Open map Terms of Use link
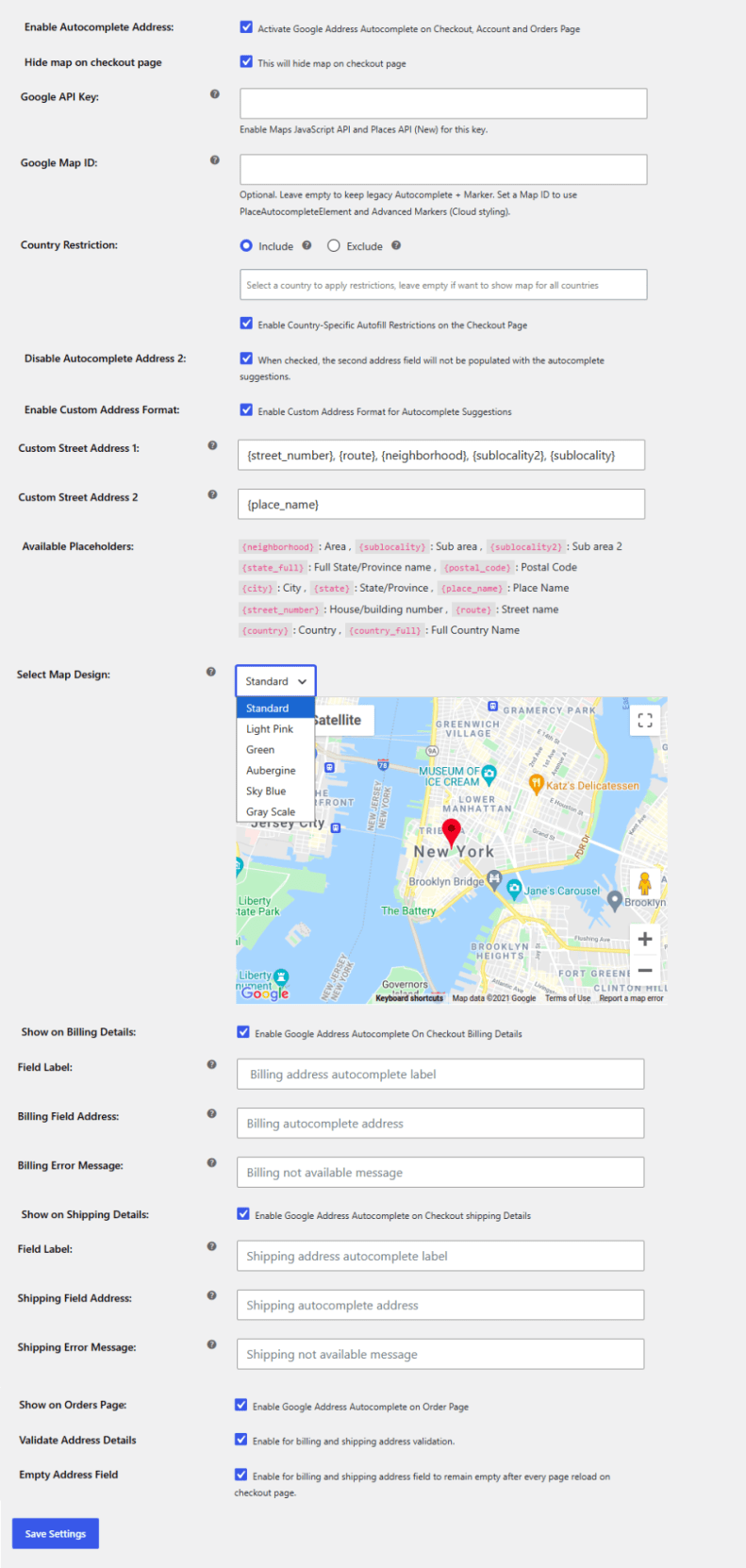746x1568 pixels. (x=568, y=998)
